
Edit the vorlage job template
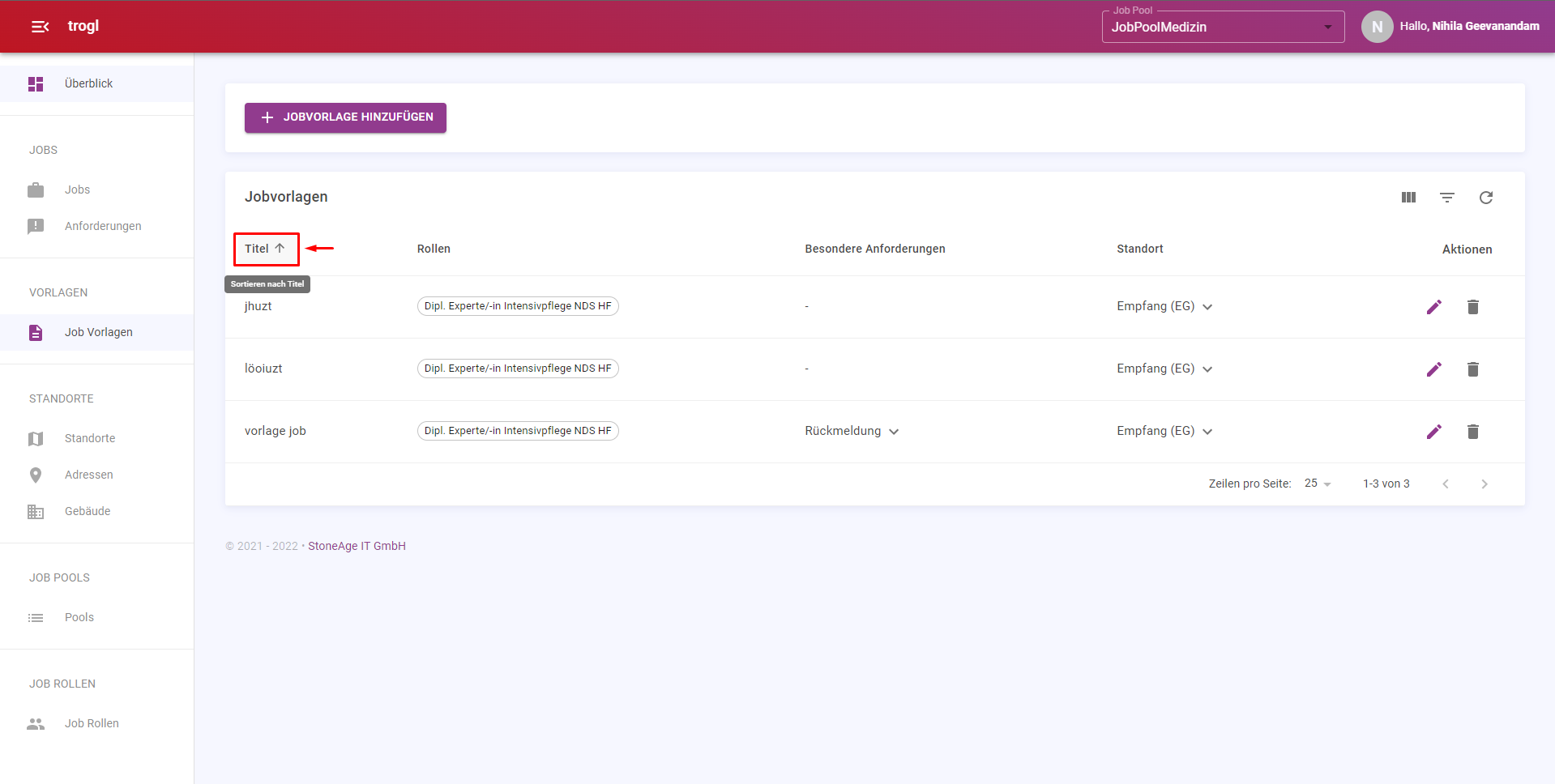pos(1434,432)
